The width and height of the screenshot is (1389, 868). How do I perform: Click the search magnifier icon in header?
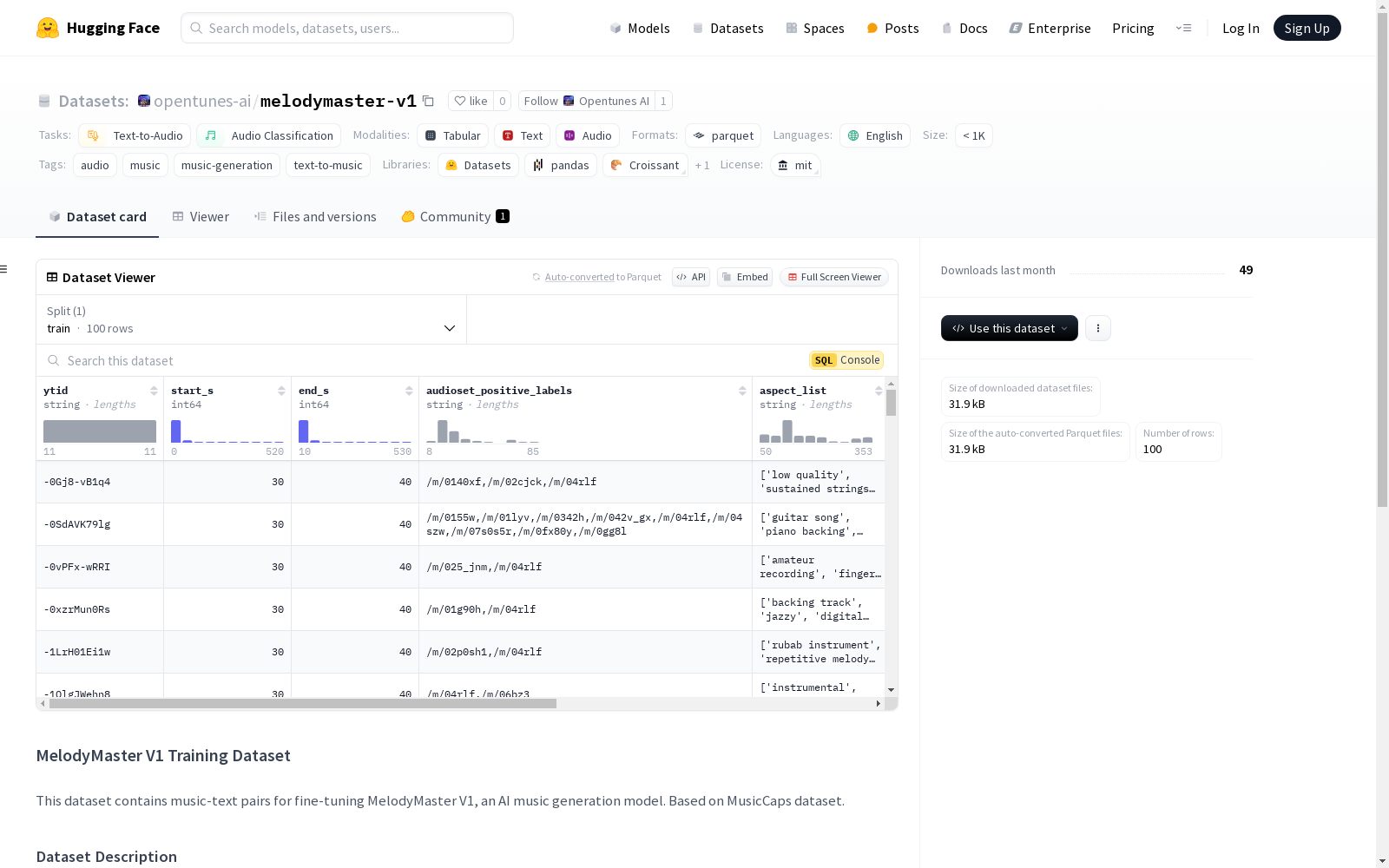[196, 28]
